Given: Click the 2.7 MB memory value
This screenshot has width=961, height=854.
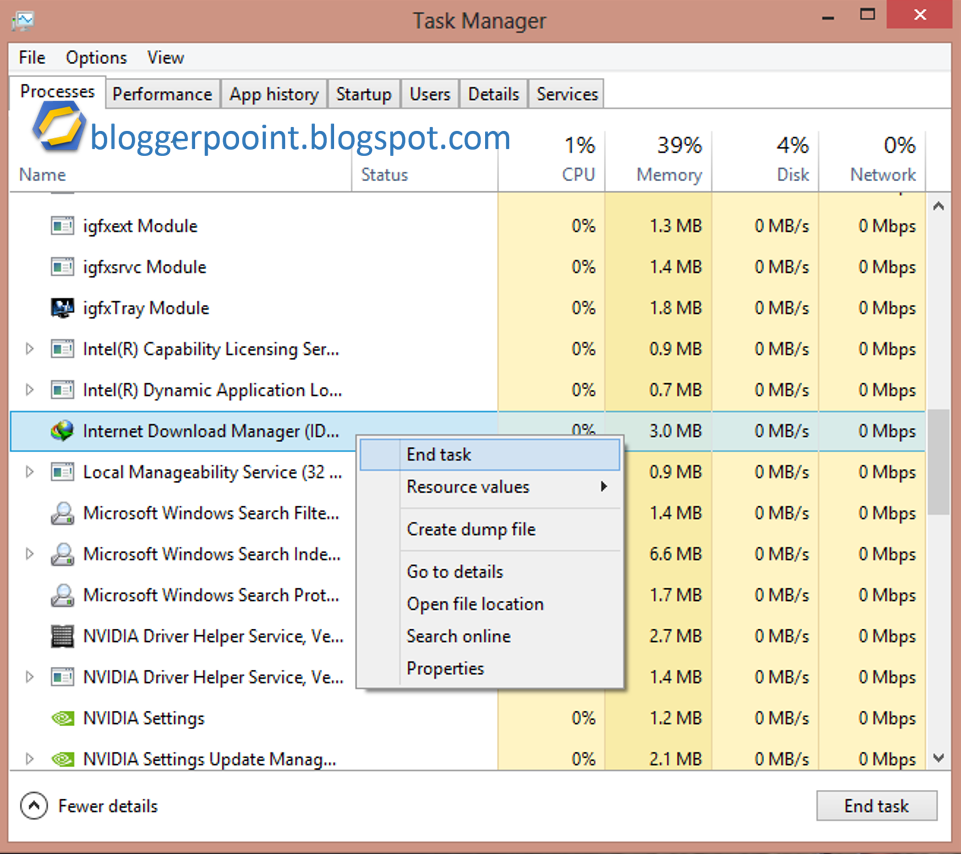Looking at the screenshot, I should pyautogui.click(x=675, y=636).
